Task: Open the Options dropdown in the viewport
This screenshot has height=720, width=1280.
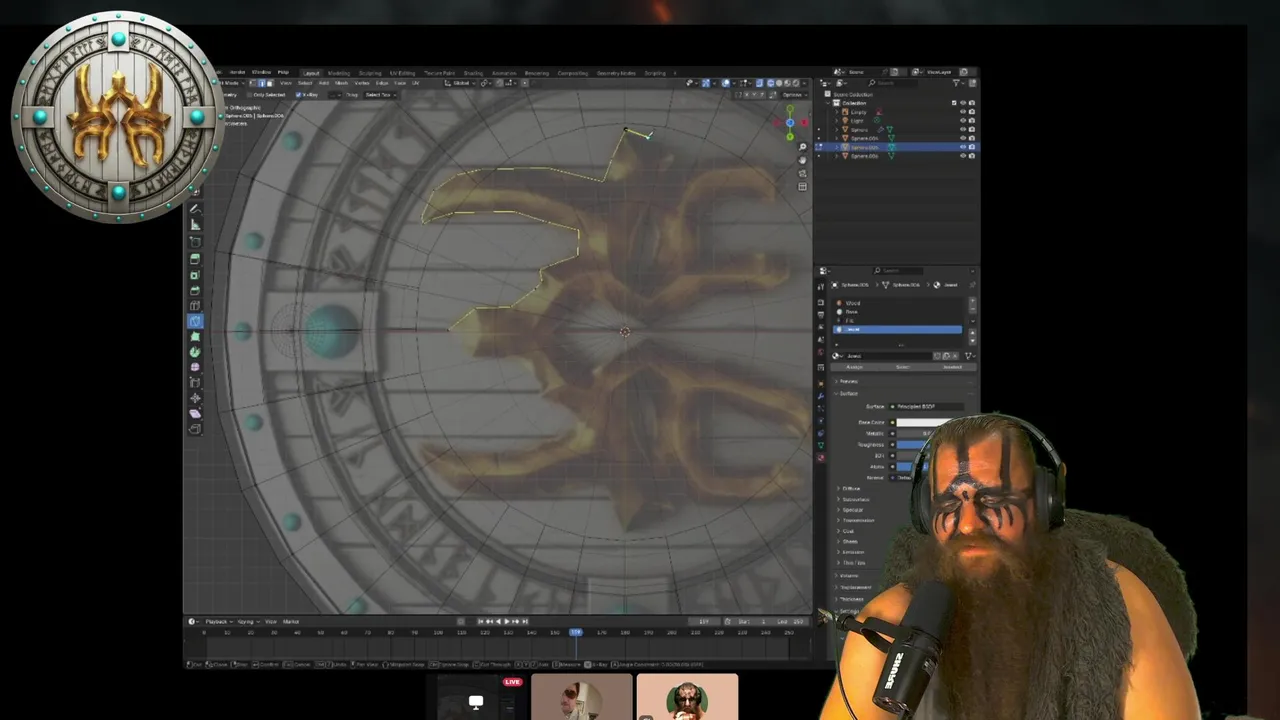Action: 795,95
